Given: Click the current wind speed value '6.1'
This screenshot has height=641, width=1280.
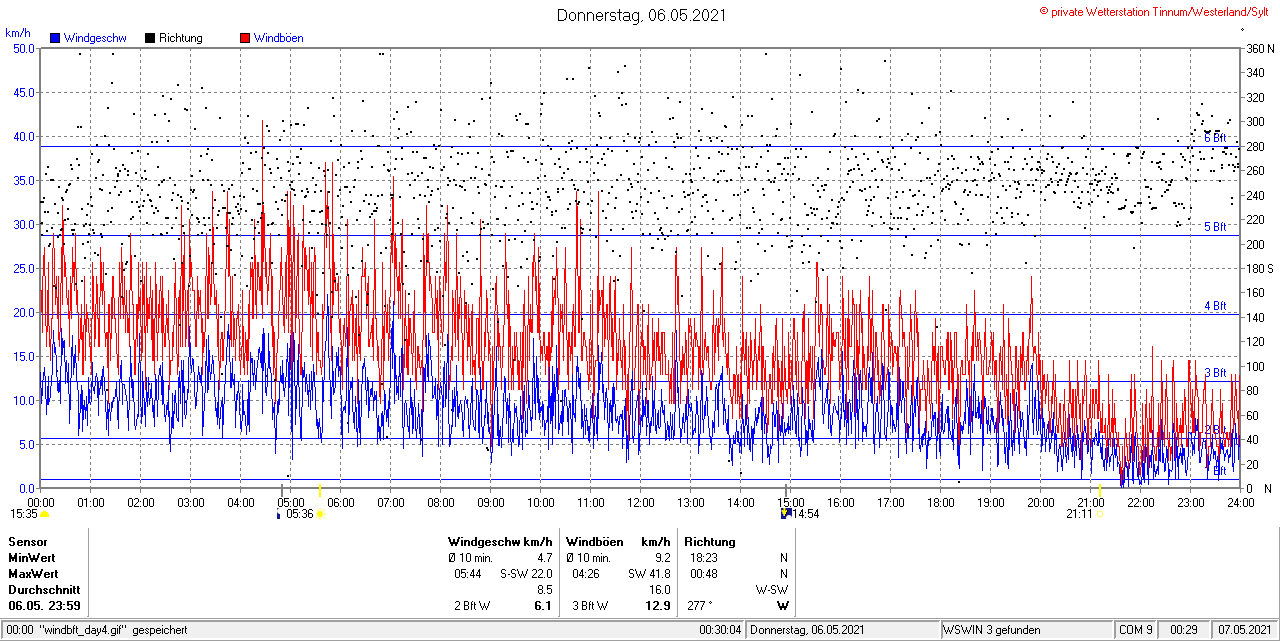Looking at the screenshot, I should point(543,606).
